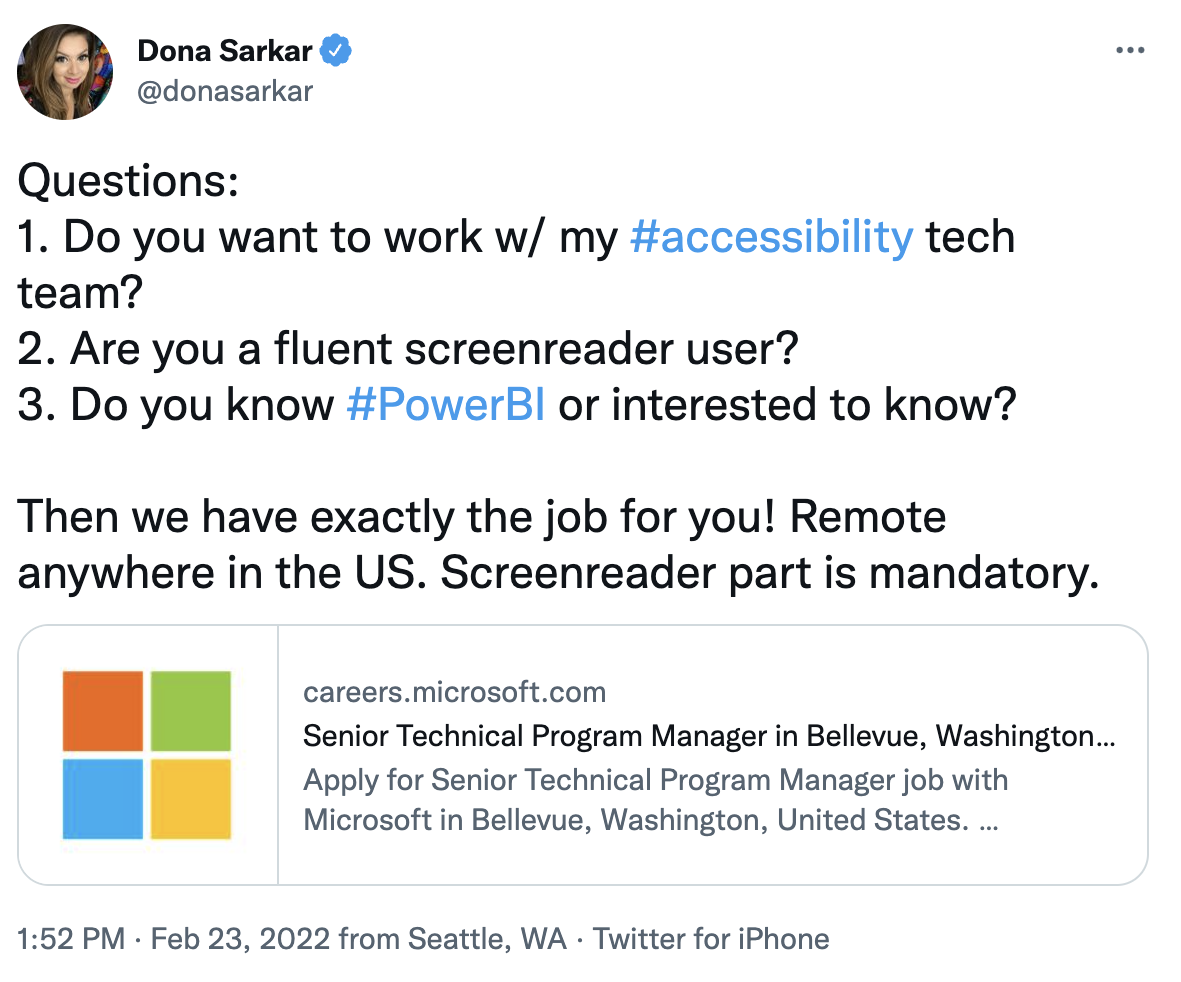Click the yellow square of Microsoft logo
The height and width of the screenshot is (982, 1181).
coord(191,799)
